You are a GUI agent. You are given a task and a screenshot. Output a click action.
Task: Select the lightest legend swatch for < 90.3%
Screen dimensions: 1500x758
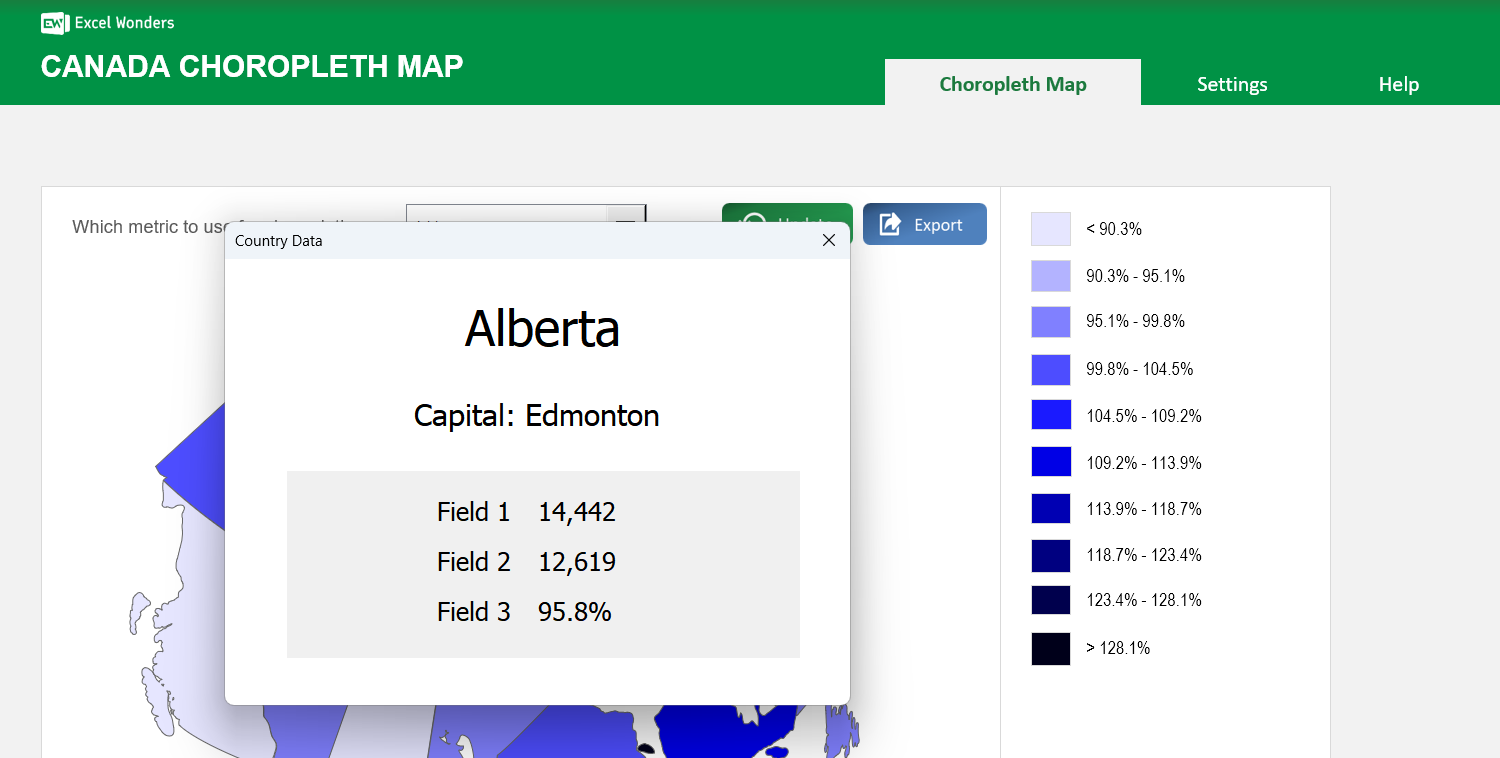pos(1050,228)
